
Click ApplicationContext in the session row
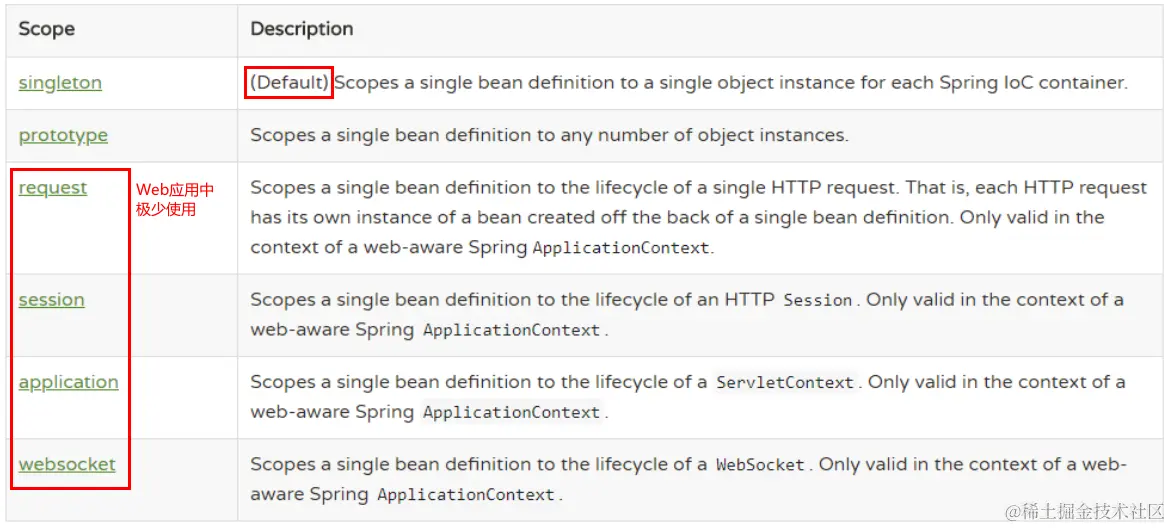(512, 330)
